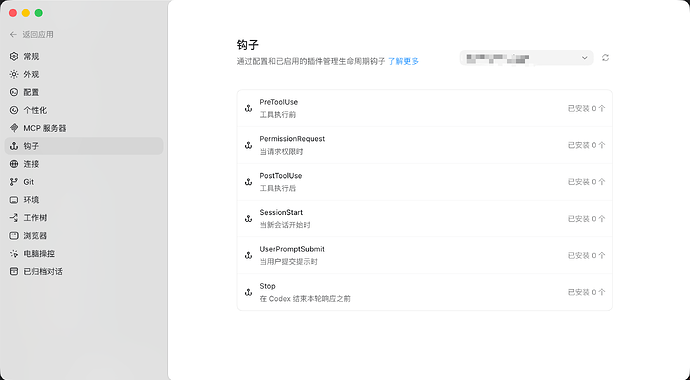Go to 电脑操控 settings
This screenshot has height=380, width=690.
click(84, 254)
